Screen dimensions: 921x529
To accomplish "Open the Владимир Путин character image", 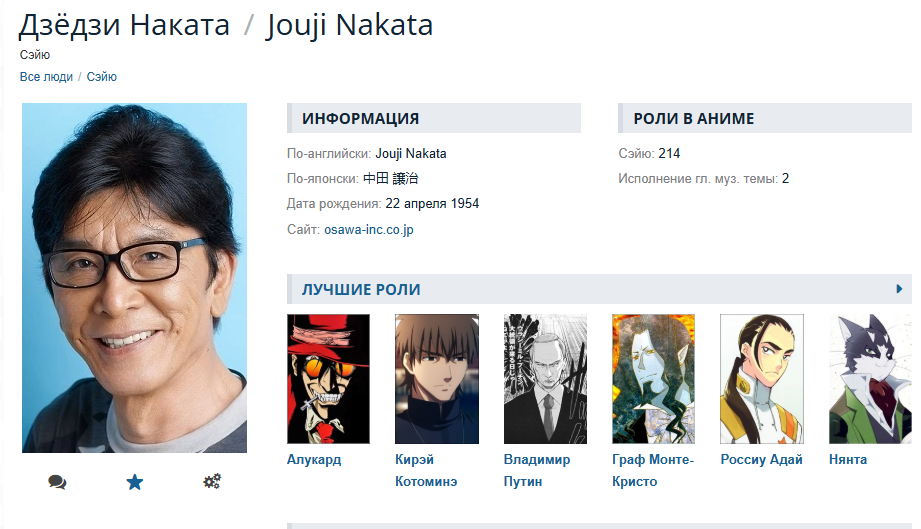I will (x=545, y=379).
